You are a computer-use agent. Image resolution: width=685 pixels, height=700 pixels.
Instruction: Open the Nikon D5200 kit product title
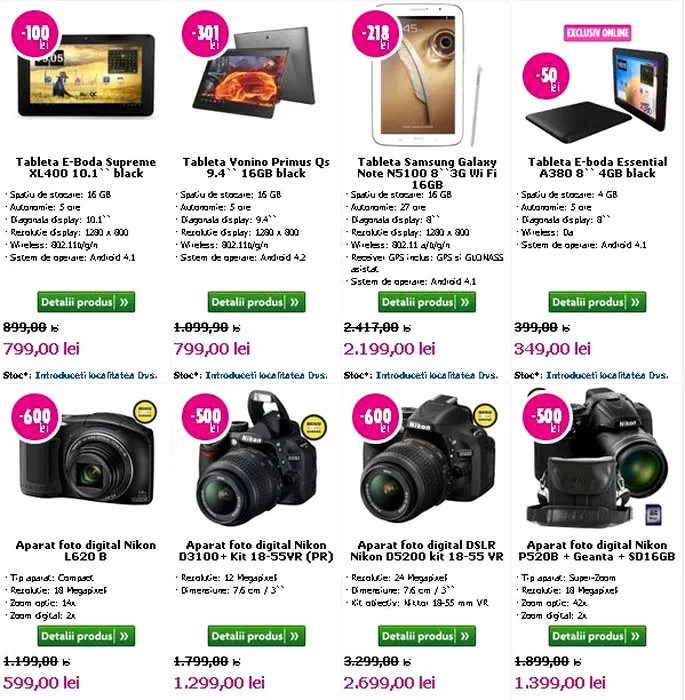coord(427,550)
